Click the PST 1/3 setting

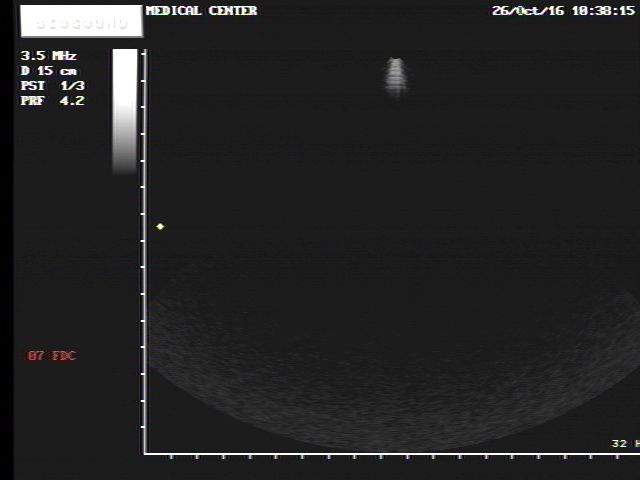point(52,86)
